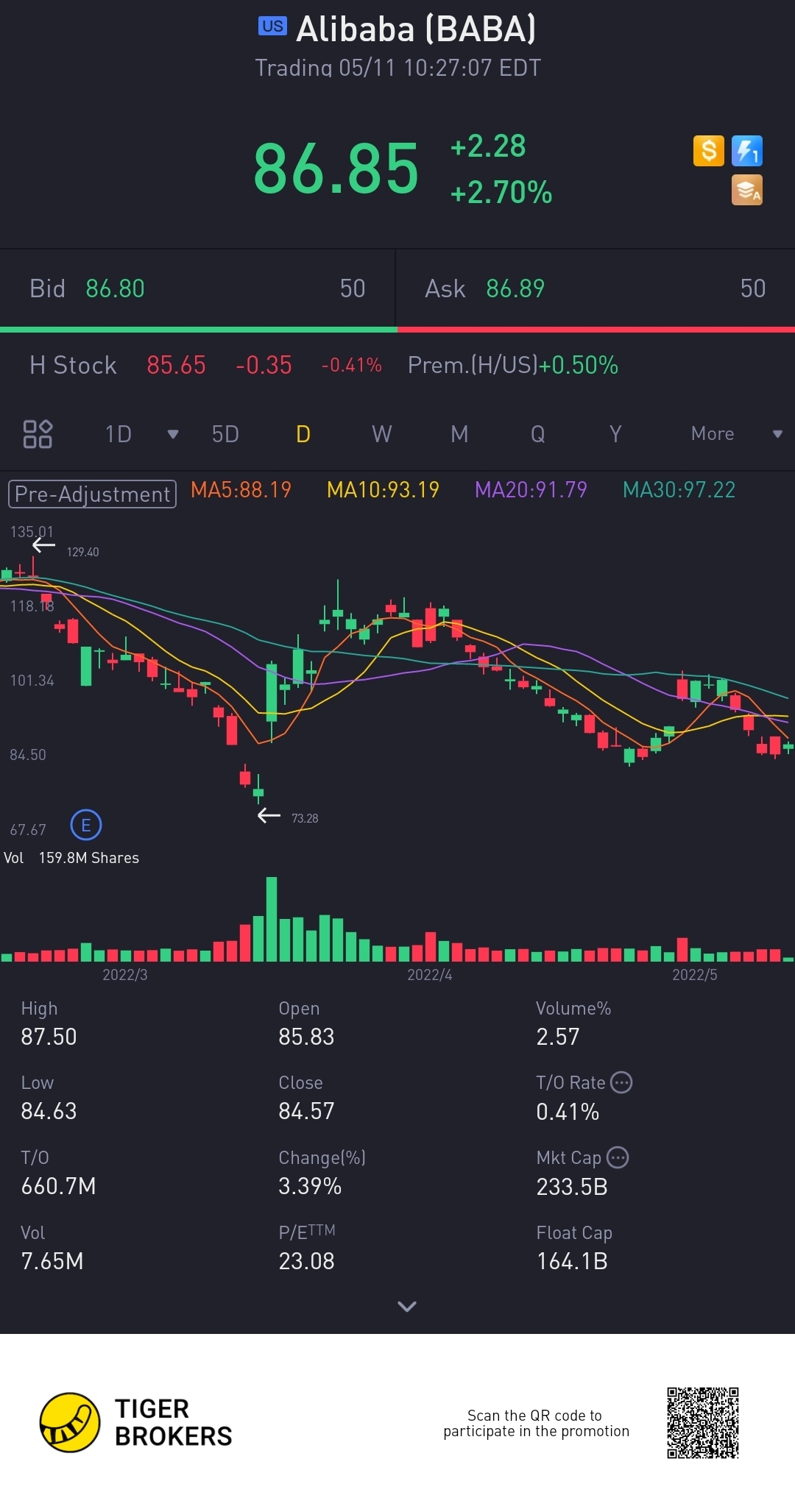Tap the Tiger Brokers logo

pos(136,1422)
